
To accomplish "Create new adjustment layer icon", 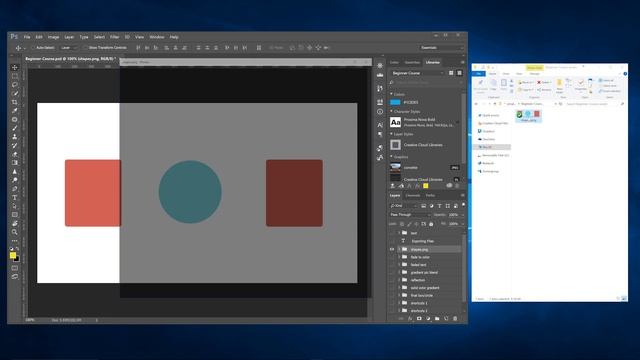I will click(428, 319).
